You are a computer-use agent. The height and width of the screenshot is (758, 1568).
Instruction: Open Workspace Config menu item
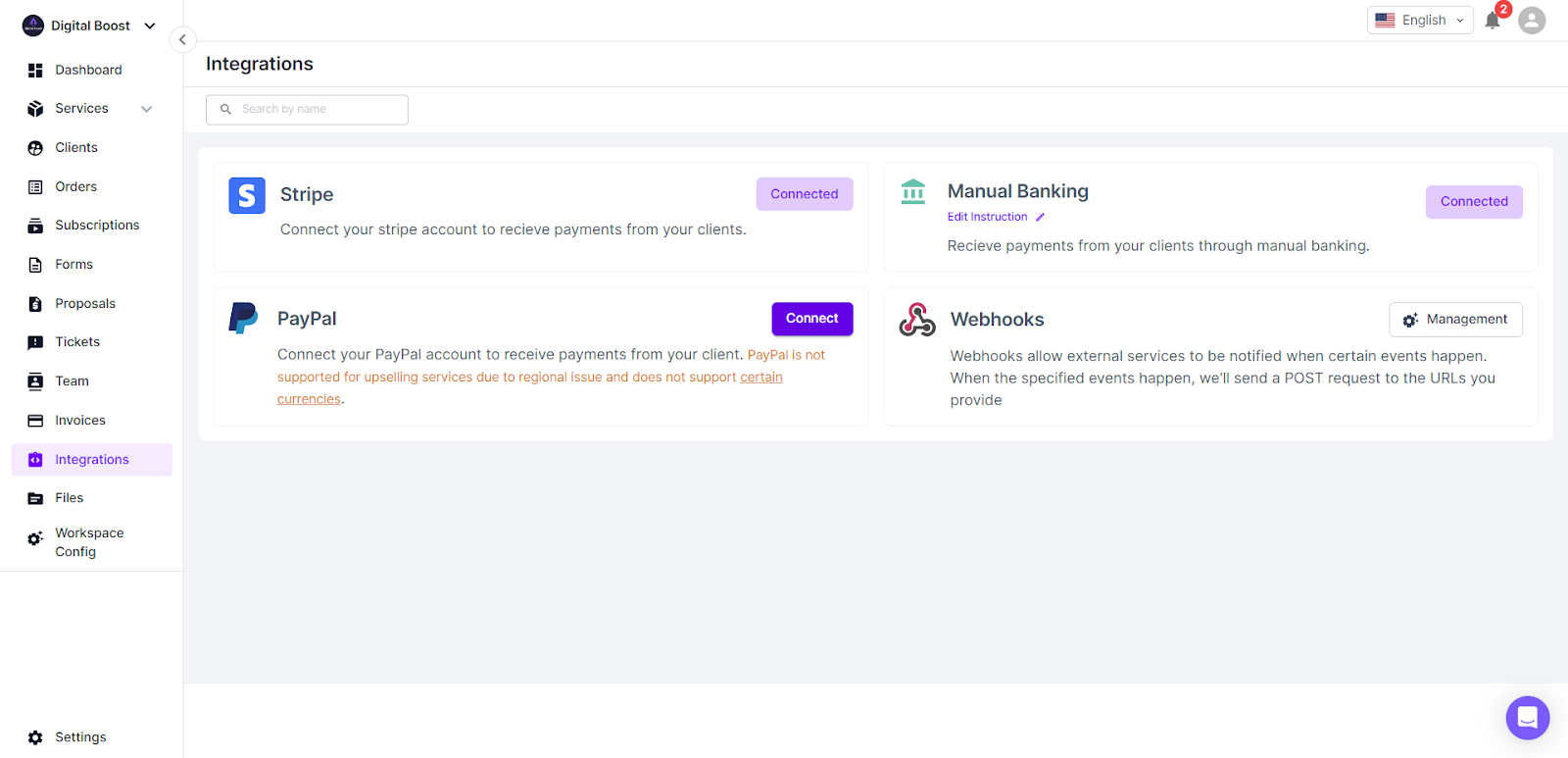pos(91,542)
